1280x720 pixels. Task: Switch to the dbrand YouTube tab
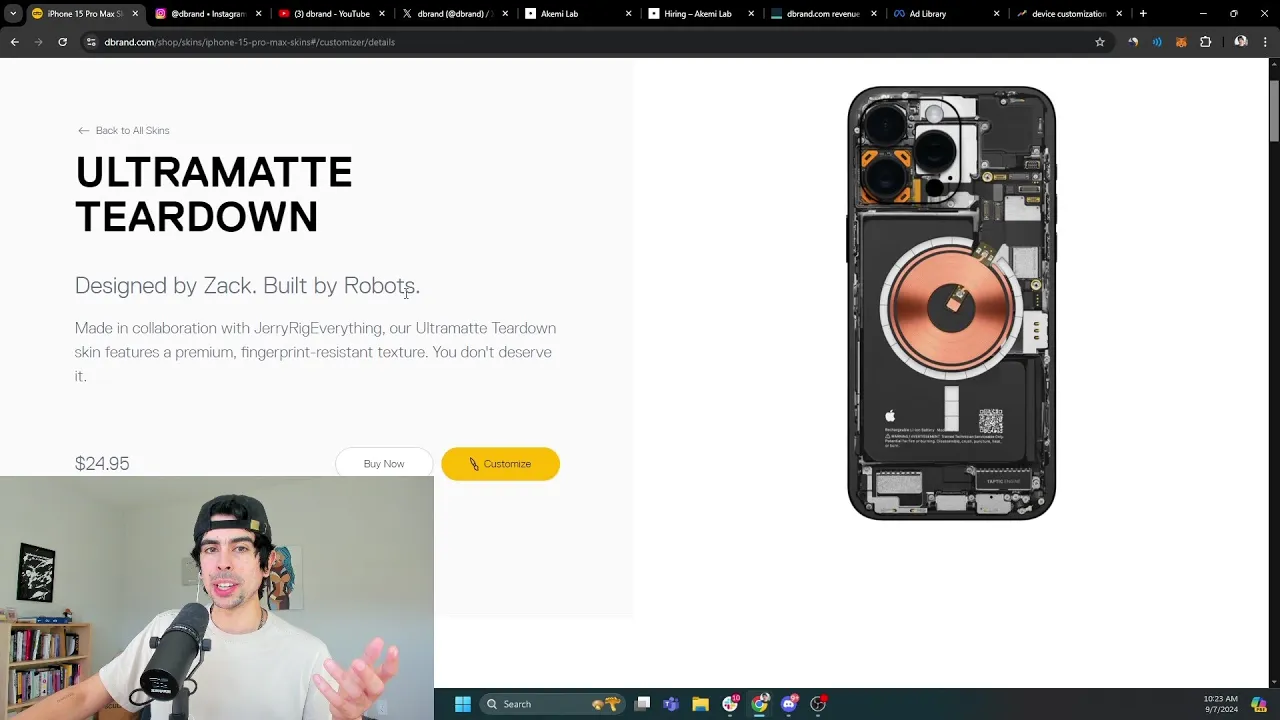click(x=331, y=14)
